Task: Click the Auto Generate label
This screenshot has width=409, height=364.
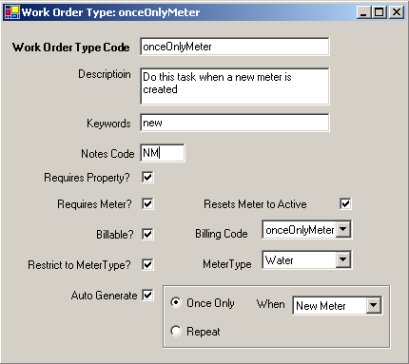Action: [x=104, y=295]
